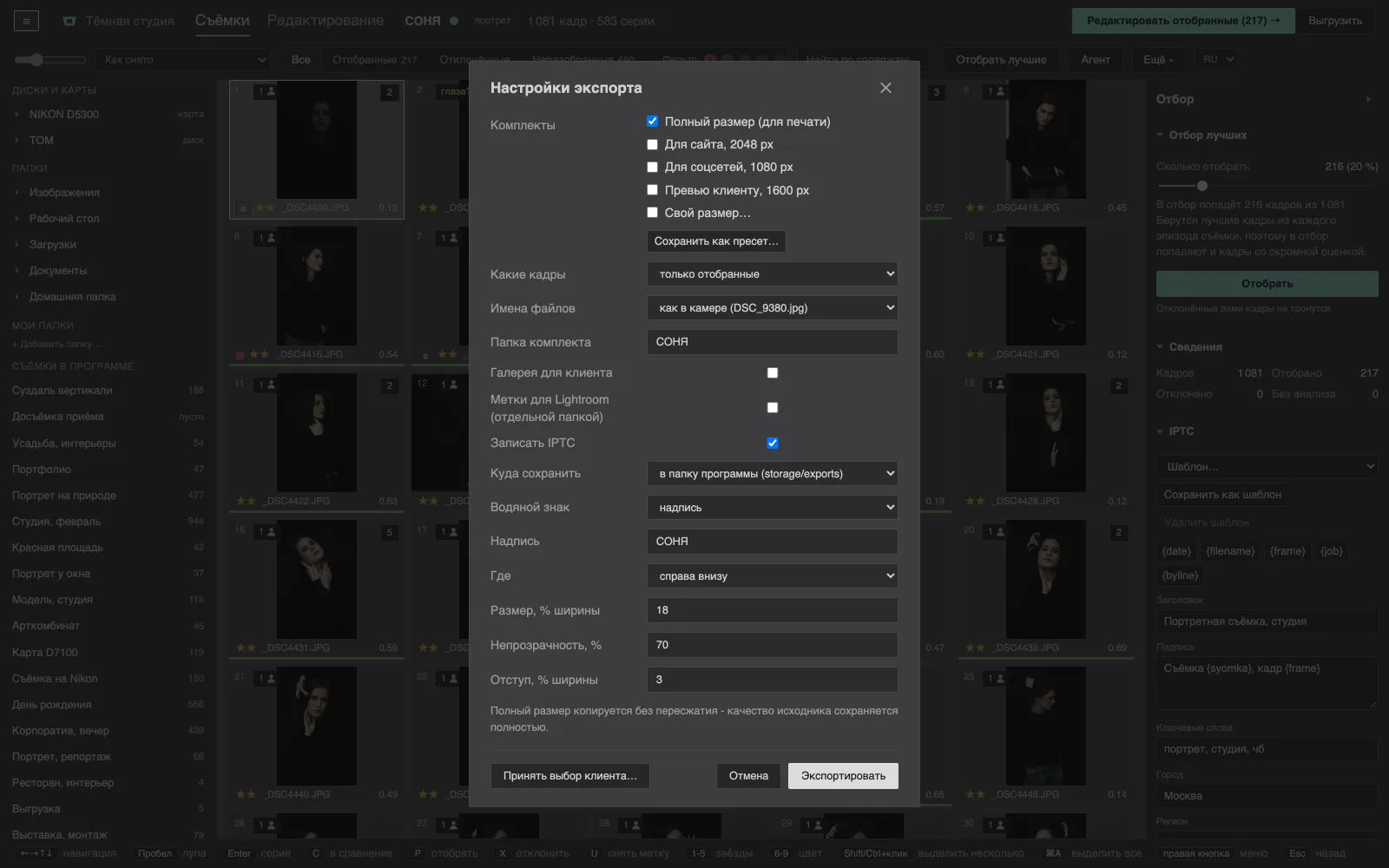Image resolution: width=1389 pixels, height=868 pixels.
Task: Open the Водяной знак dropdown
Action: [x=773, y=508]
